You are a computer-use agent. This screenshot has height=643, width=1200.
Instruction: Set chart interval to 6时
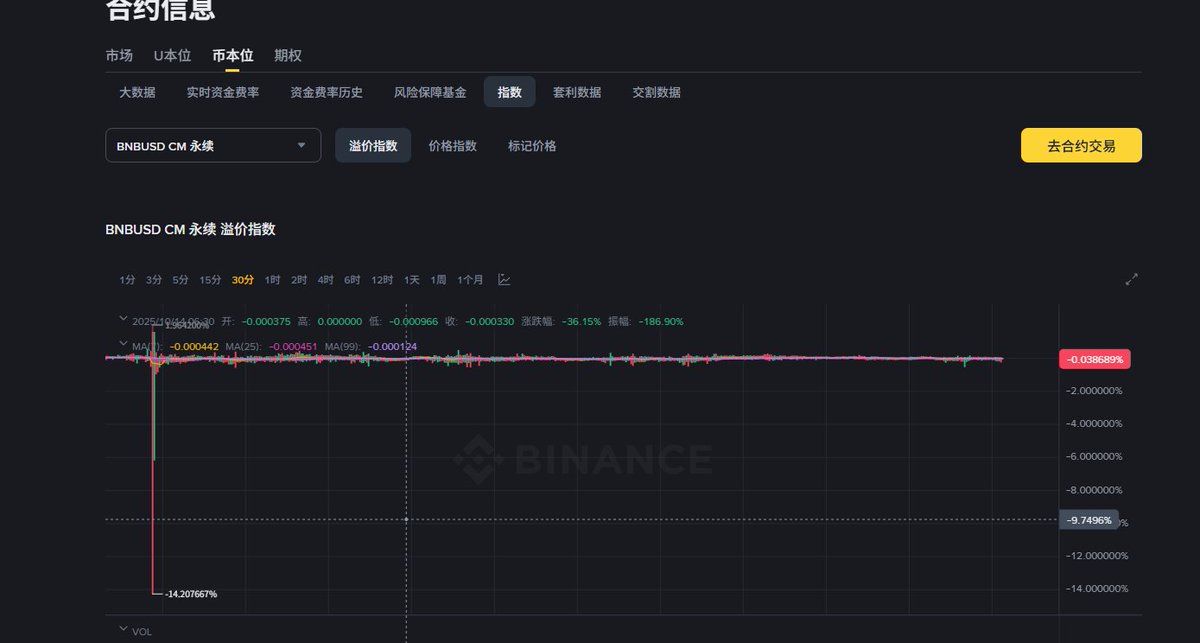pos(352,280)
